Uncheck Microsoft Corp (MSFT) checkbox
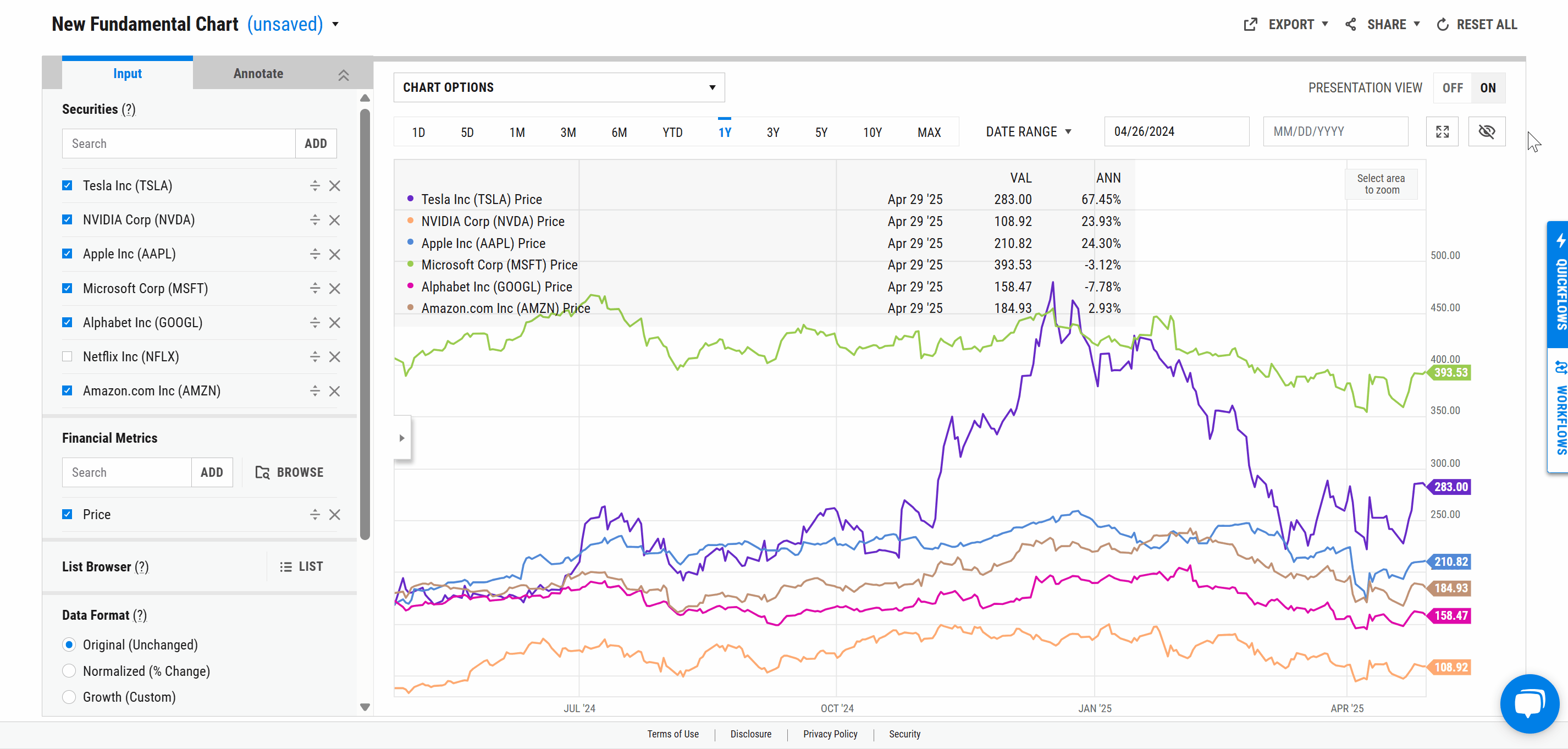This screenshot has width=1568, height=749. 68,288
